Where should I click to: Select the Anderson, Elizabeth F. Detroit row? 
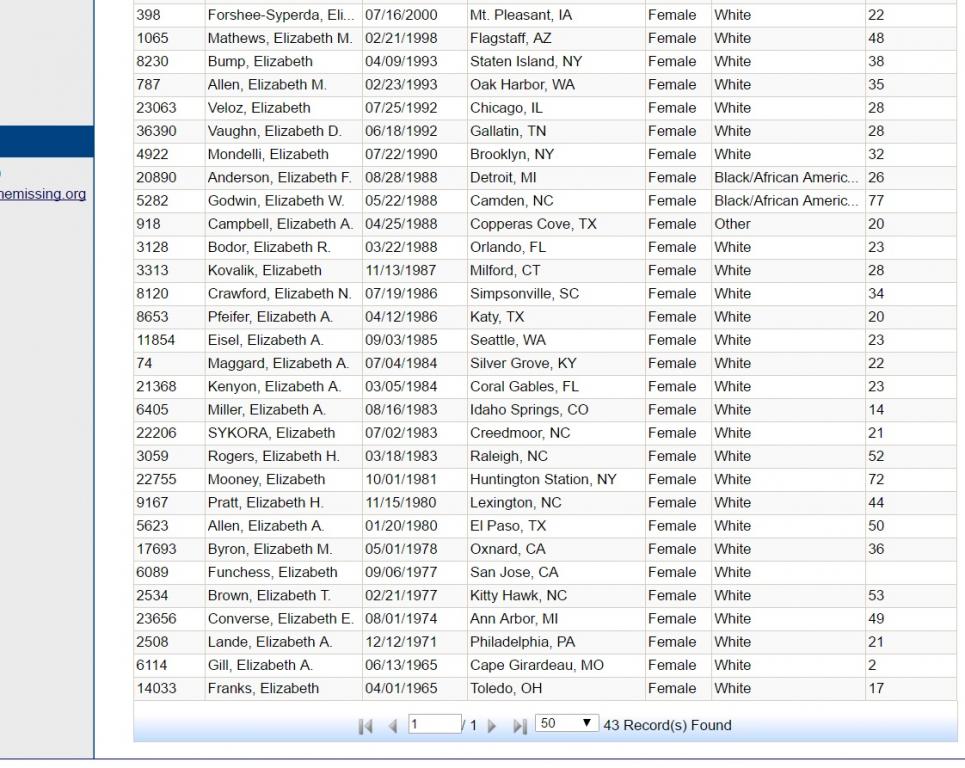pyautogui.click(x=280, y=178)
